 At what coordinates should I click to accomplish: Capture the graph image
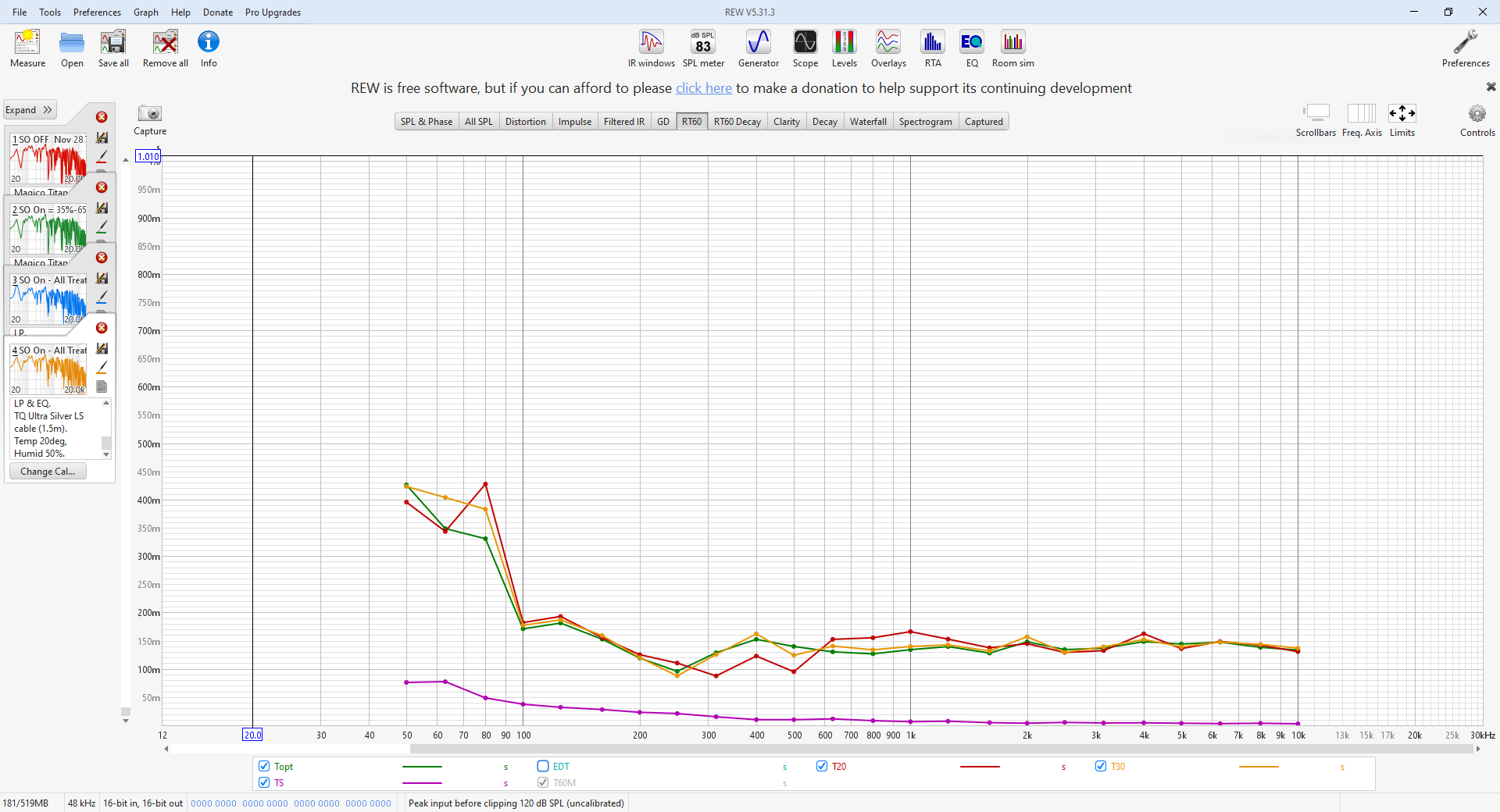click(x=149, y=119)
